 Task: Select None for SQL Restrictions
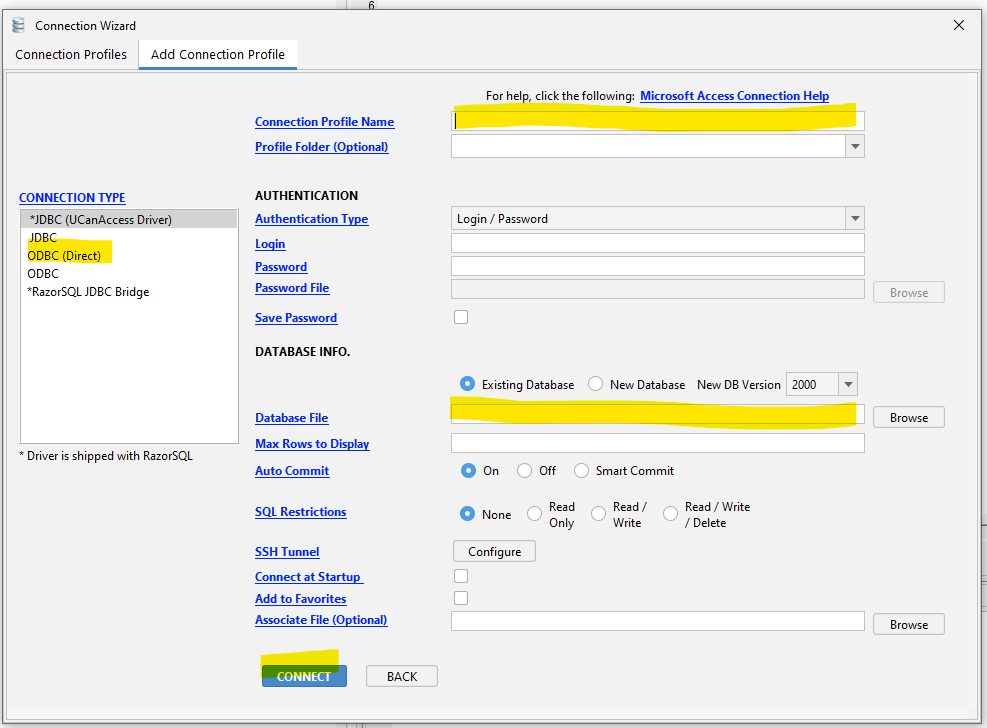coord(467,514)
